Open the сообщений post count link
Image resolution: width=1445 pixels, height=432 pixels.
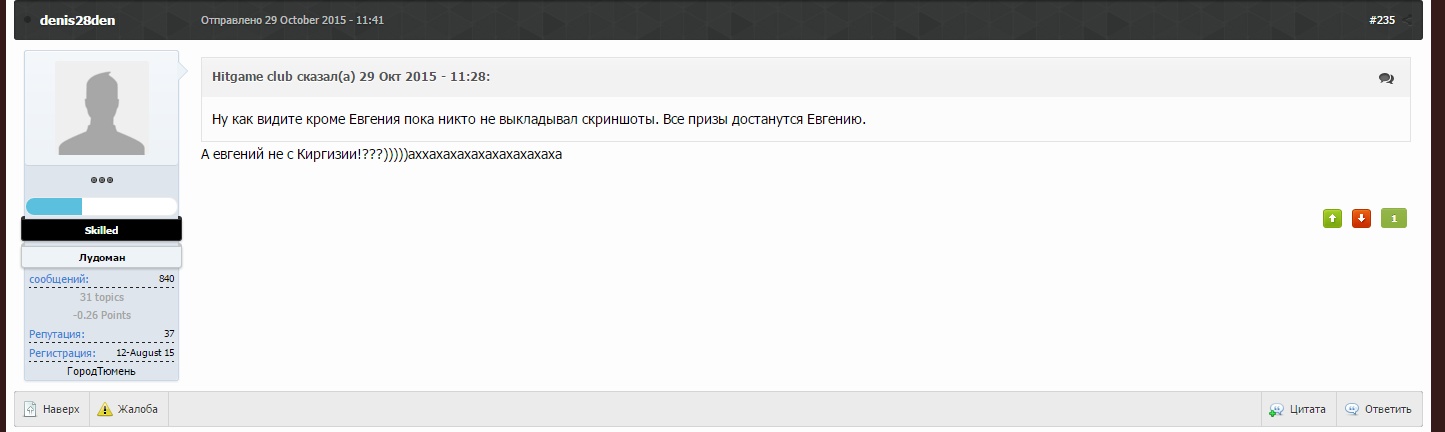pyautogui.click(x=59, y=279)
